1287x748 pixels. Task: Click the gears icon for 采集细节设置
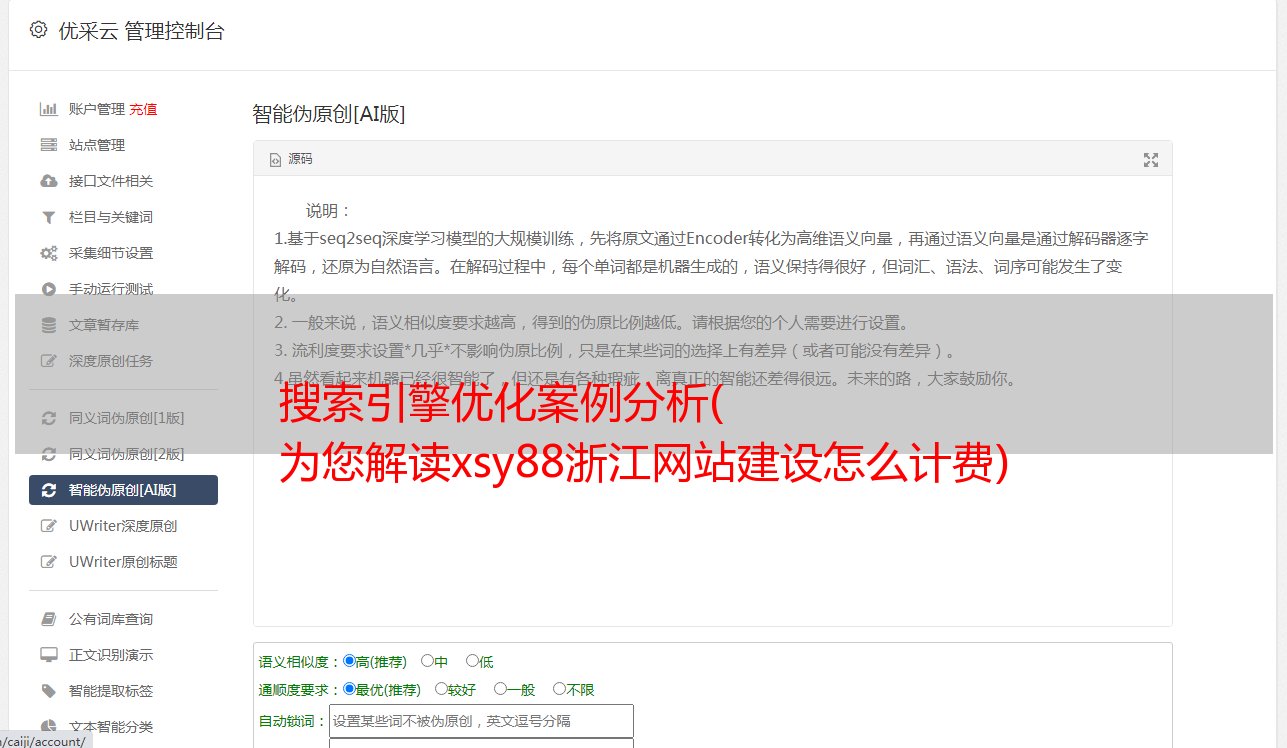[x=48, y=253]
